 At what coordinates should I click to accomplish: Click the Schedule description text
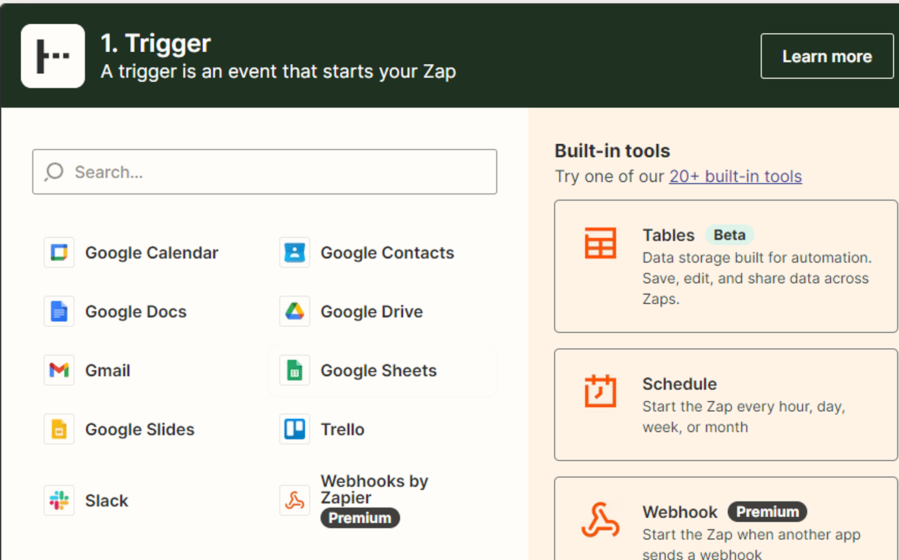pyautogui.click(x=744, y=417)
